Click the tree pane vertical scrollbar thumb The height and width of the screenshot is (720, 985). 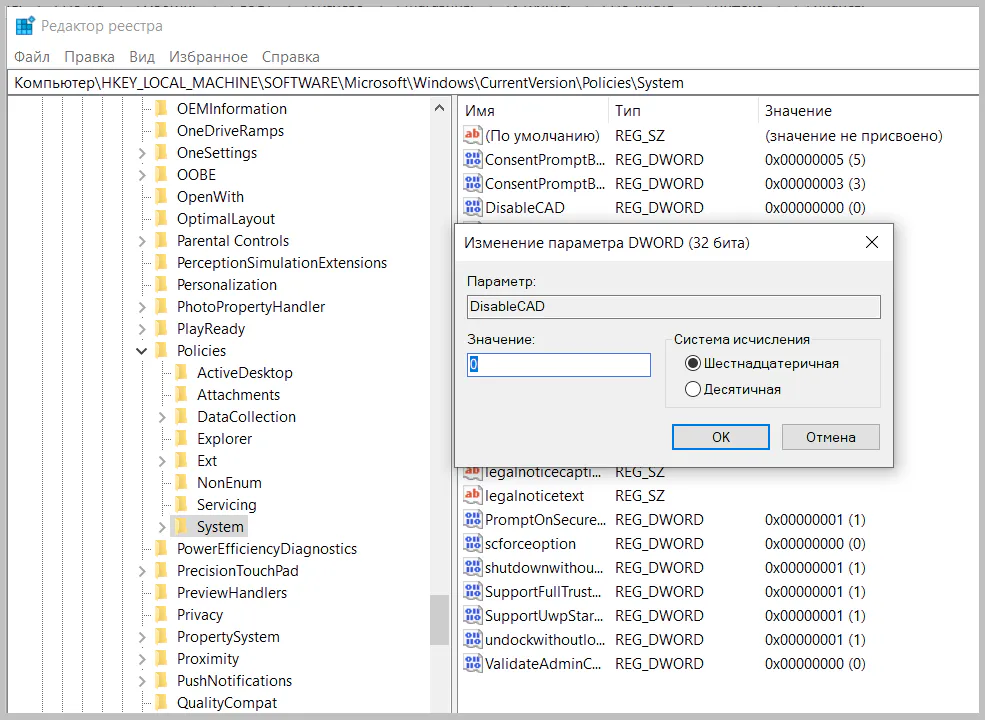tap(439, 620)
